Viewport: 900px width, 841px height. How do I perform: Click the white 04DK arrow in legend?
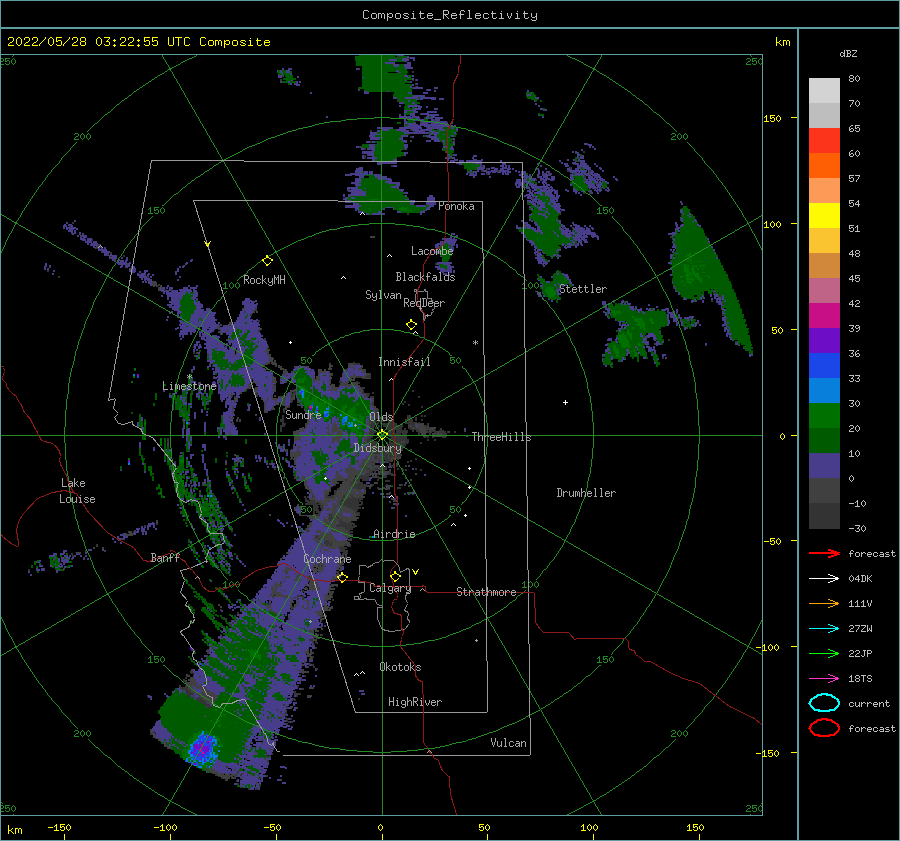[824, 579]
